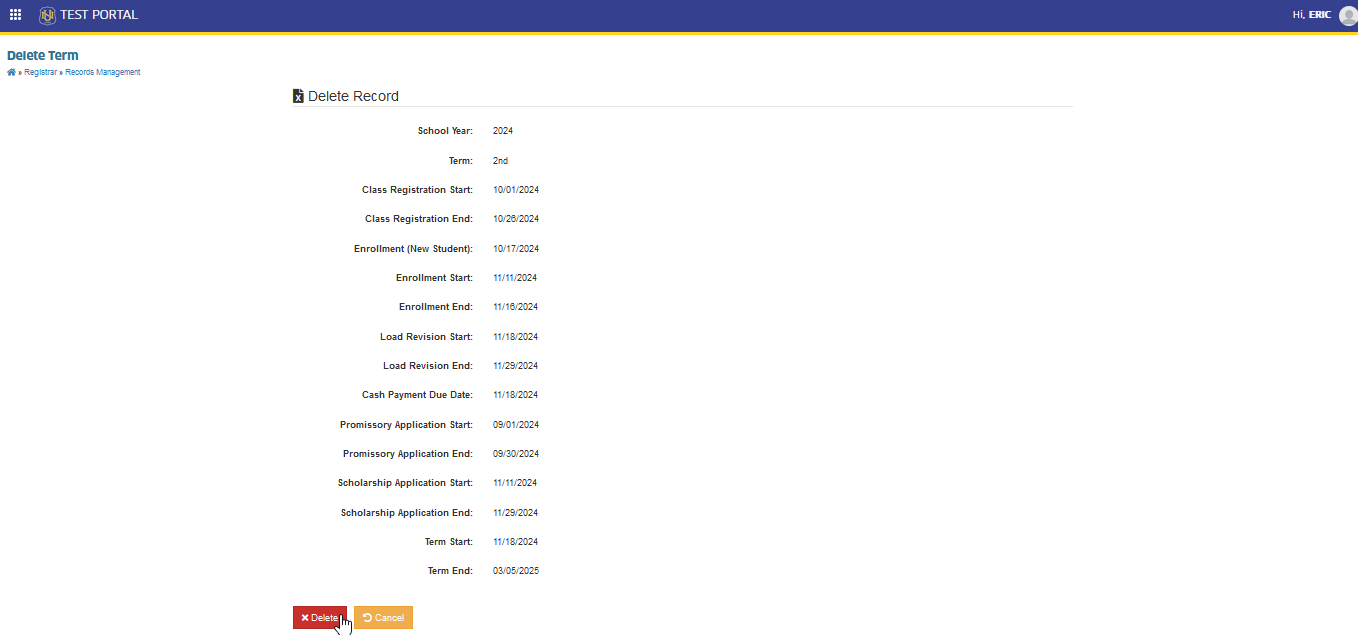Open the user avatar profile menu
This screenshot has width=1358, height=635.
[x=1348, y=15]
